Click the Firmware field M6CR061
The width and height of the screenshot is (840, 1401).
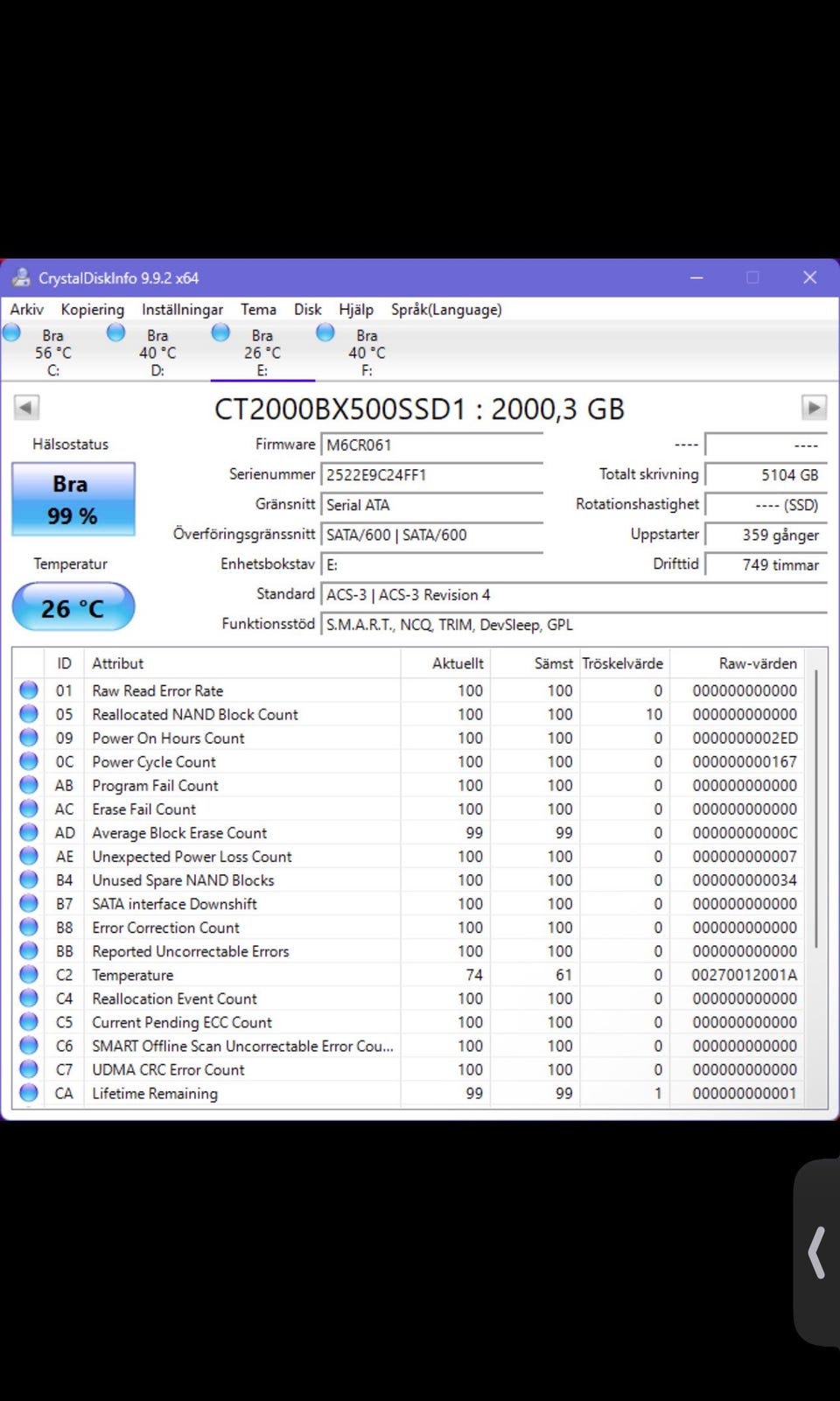point(431,445)
